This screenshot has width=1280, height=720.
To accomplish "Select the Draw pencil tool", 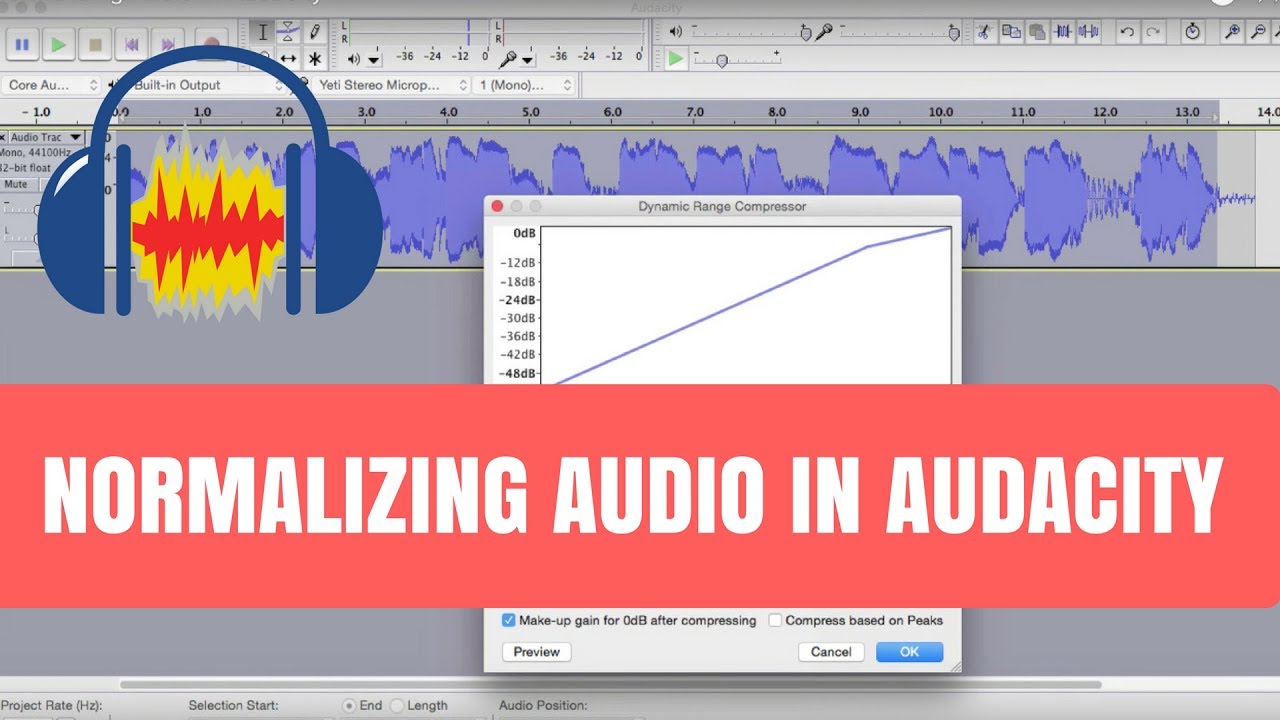I will click(x=314, y=32).
